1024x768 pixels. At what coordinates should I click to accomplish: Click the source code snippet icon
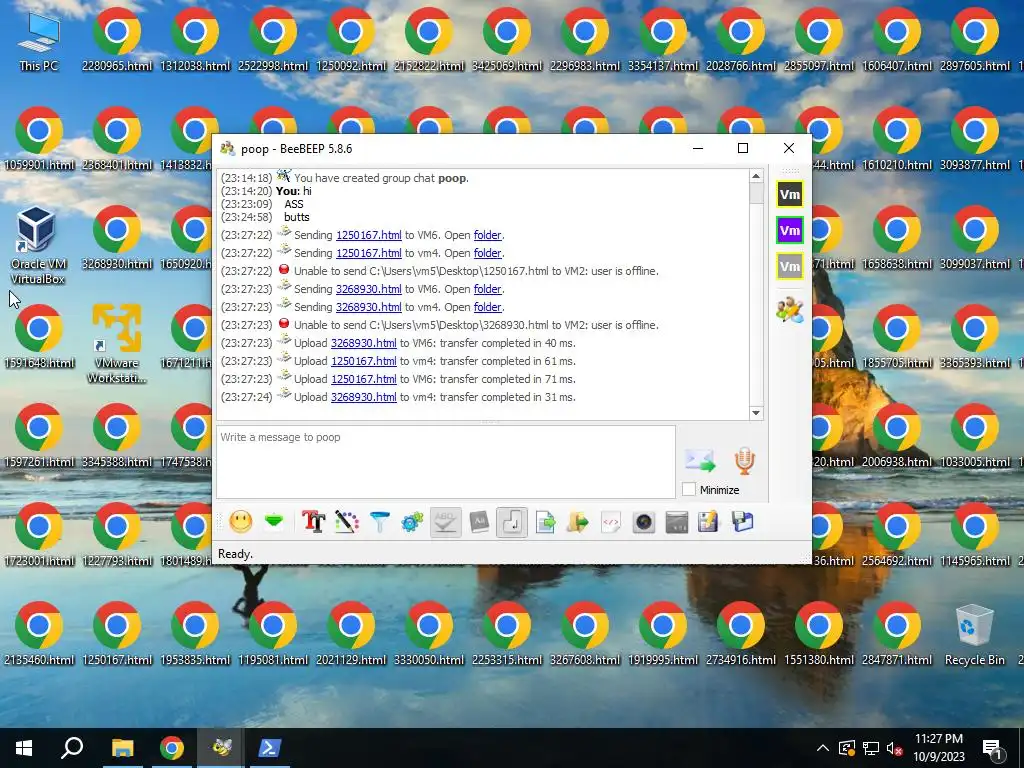(611, 522)
